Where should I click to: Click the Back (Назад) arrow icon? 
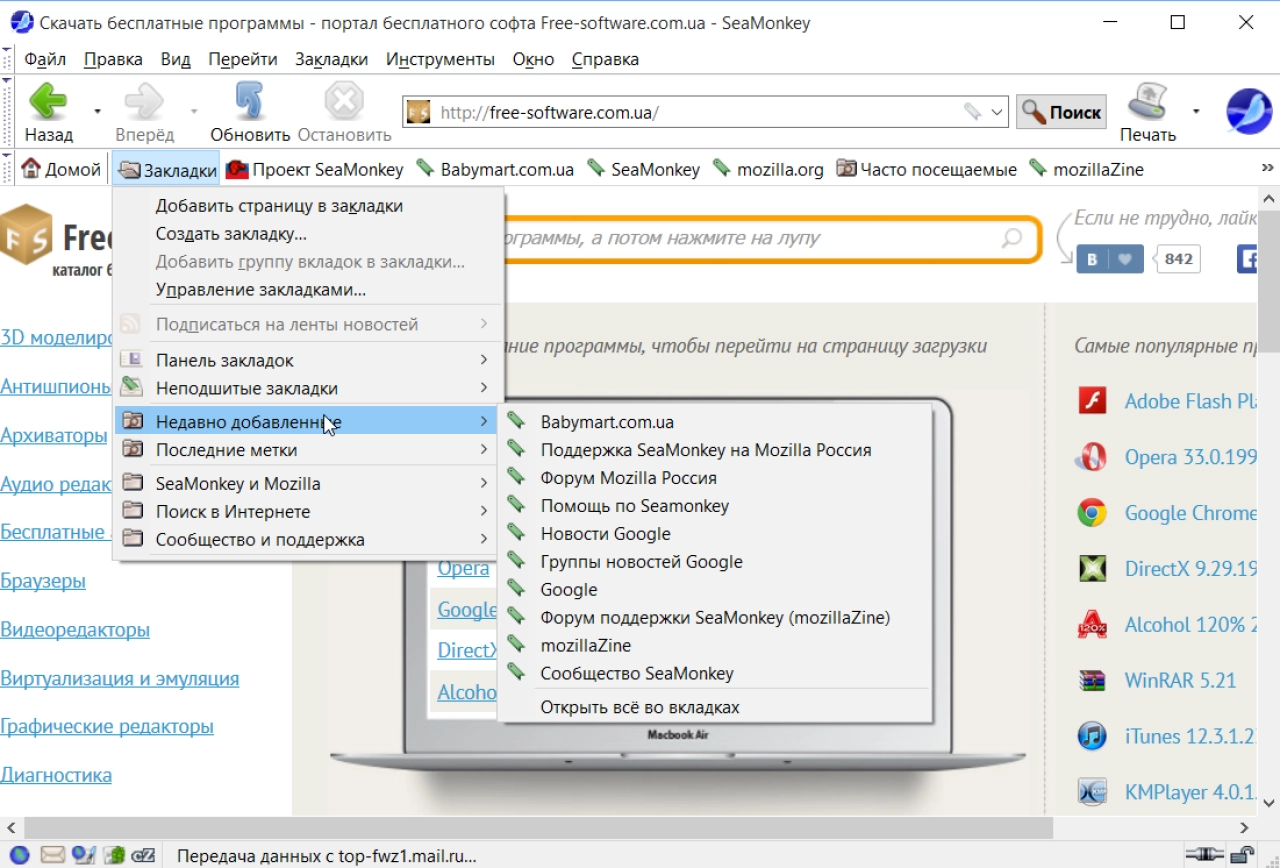48,103
